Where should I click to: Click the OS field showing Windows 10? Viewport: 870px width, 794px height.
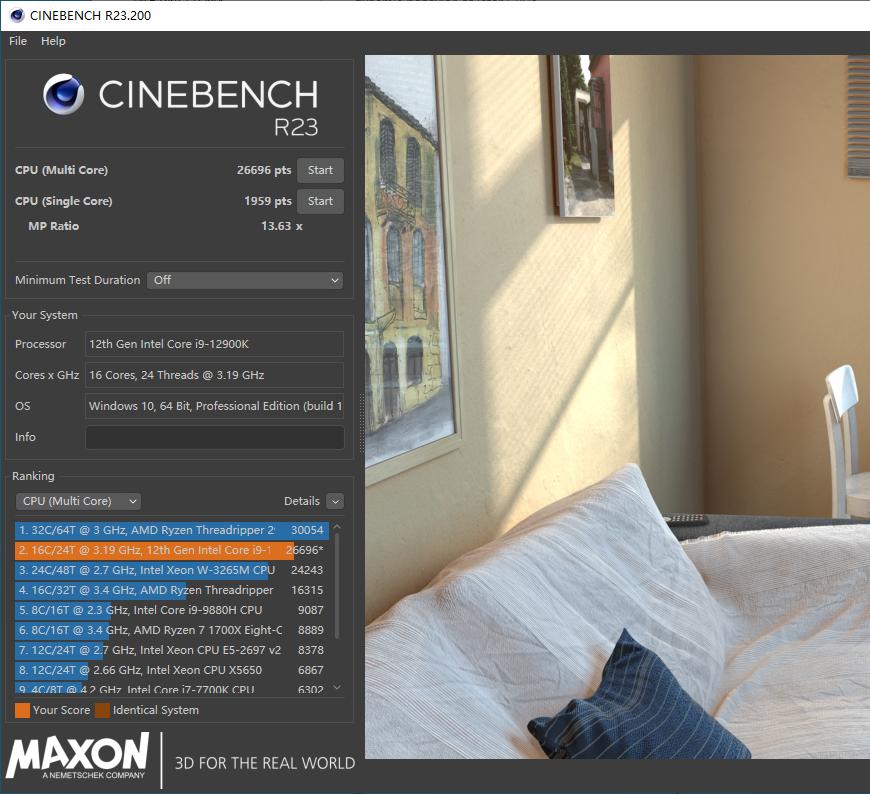click(214, 406)
